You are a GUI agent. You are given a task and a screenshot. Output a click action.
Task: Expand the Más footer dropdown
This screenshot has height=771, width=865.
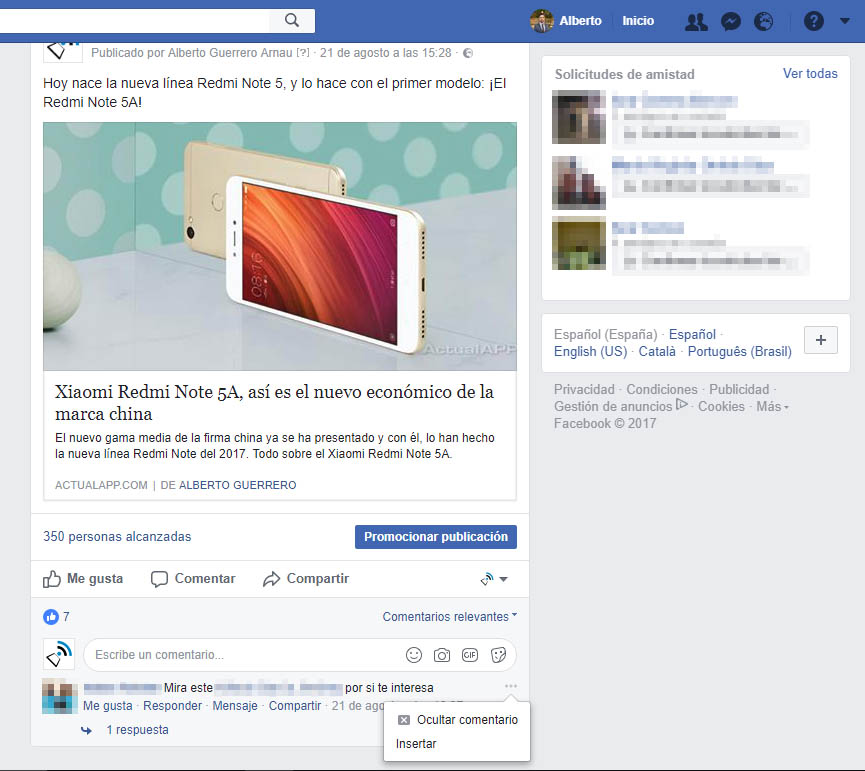point(772,406)
